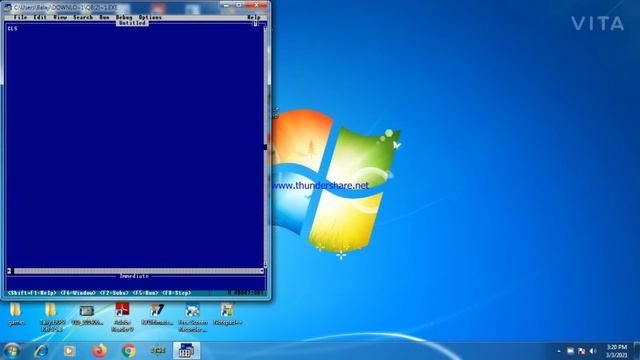
Task: Launch Firefox from the taskbar
Action: pyautogui.click(x=99, y=351)
